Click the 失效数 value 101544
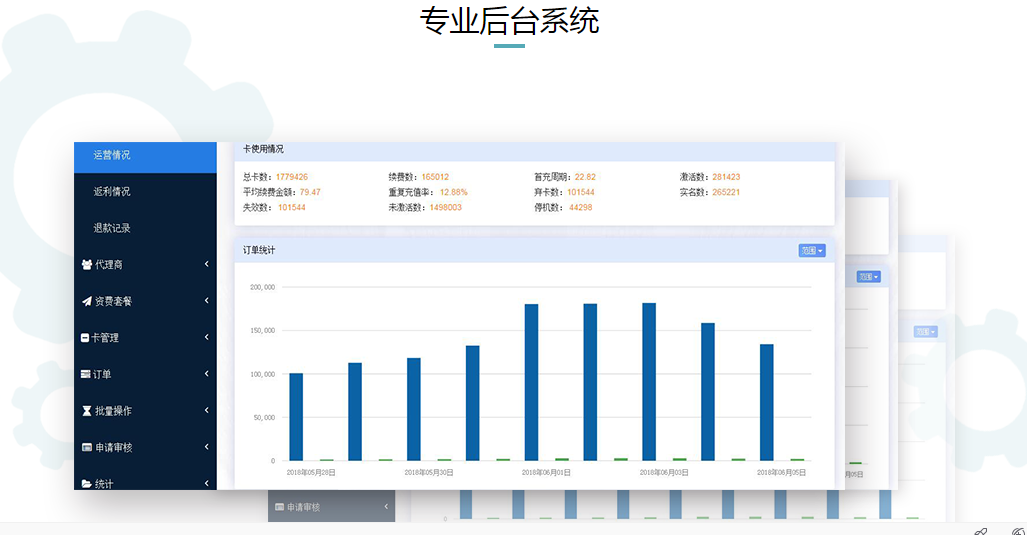Screen dimensions: 1027x535 click(291, 207)
